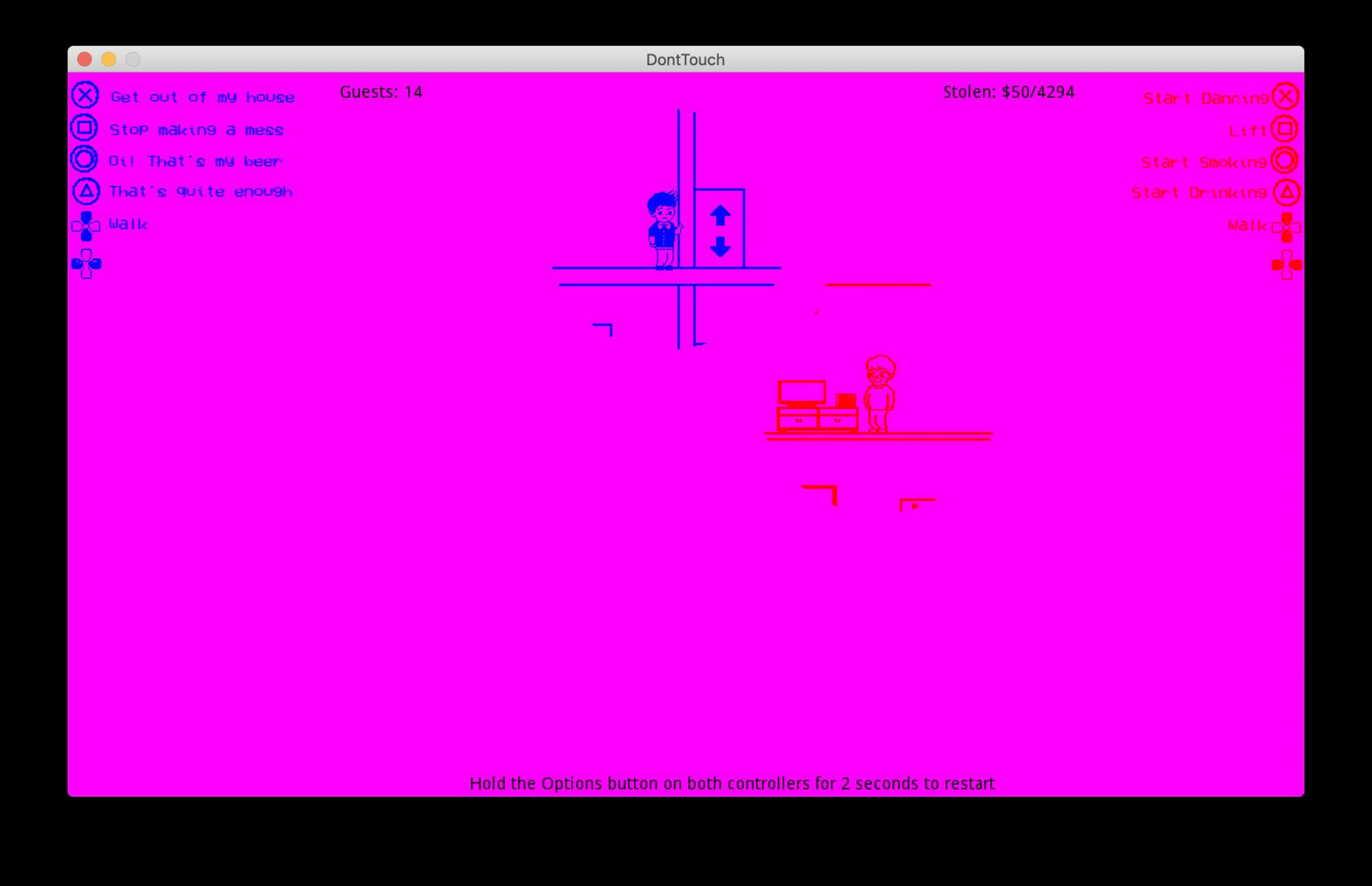Click the 'Oi! That's my beer' text
The image size is (1372, 886).
tap(195, 161)
